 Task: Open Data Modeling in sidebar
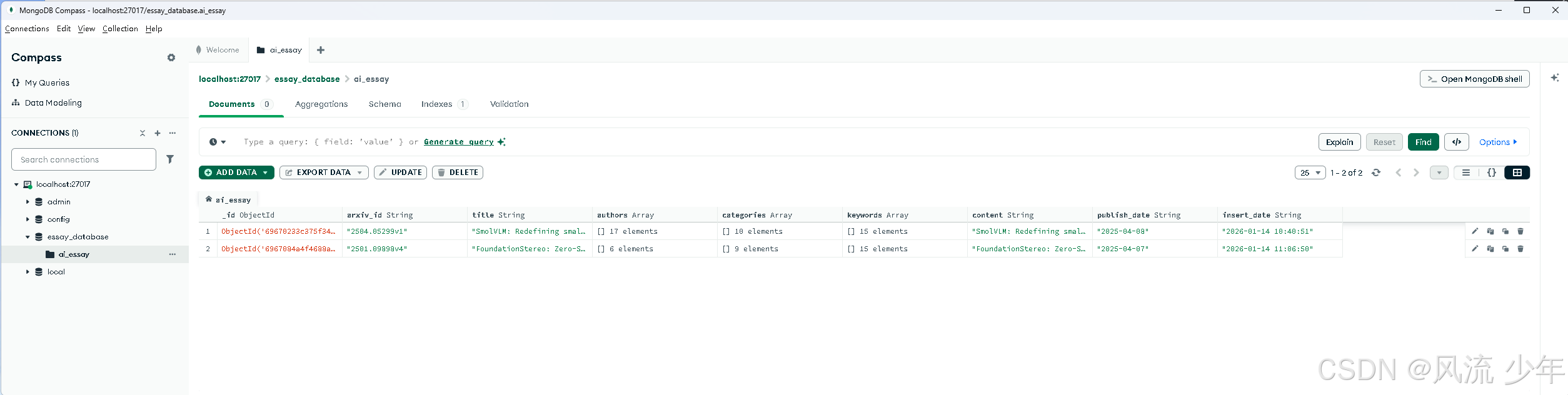click(x=53, y=102)
